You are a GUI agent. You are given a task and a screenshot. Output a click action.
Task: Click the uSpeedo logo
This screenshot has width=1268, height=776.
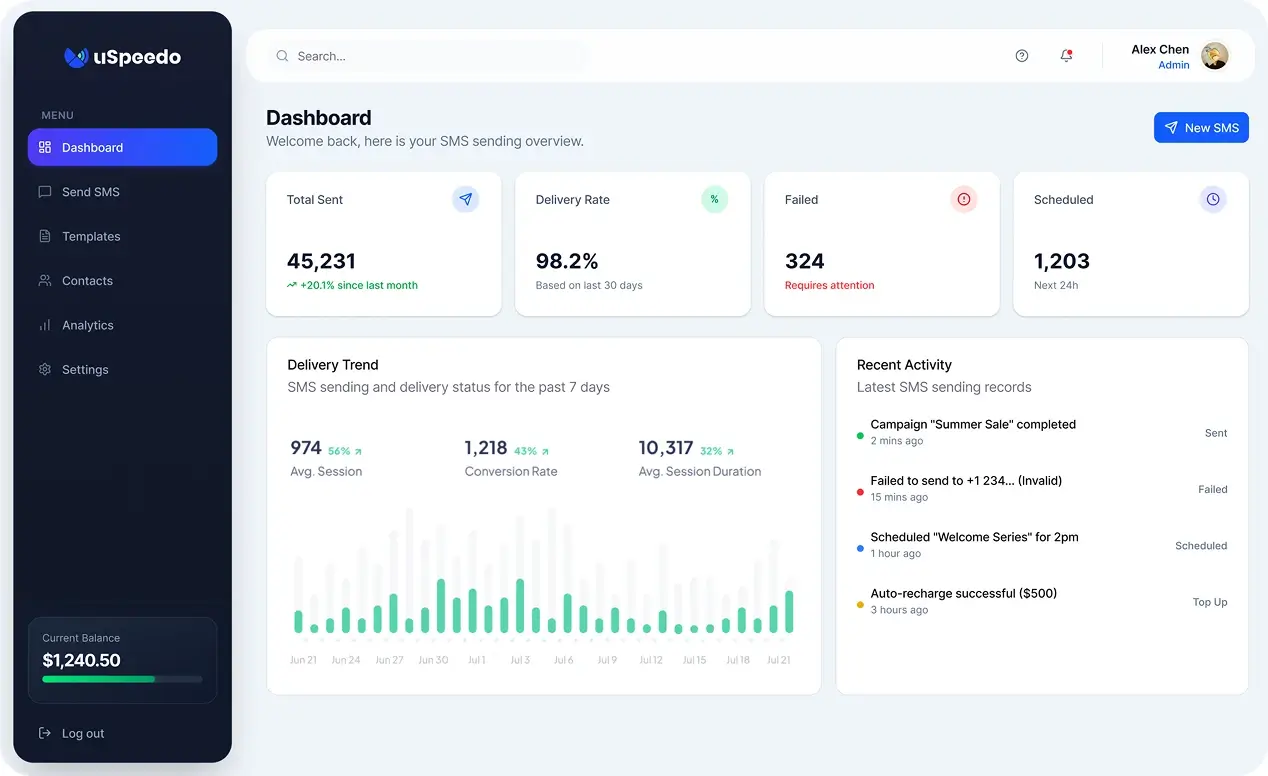pyautogui.click(x=122, y=57)
